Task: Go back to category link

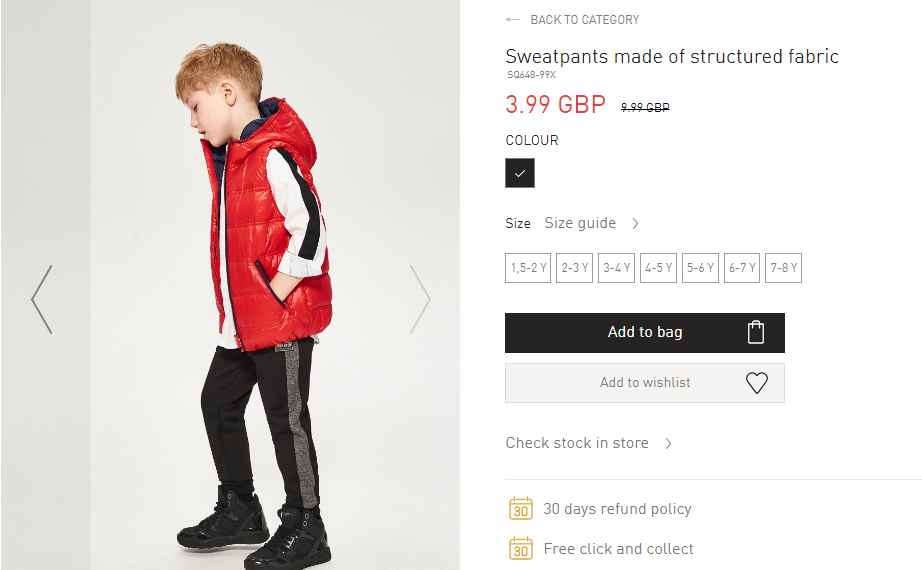Action: (x=584, y=20)
